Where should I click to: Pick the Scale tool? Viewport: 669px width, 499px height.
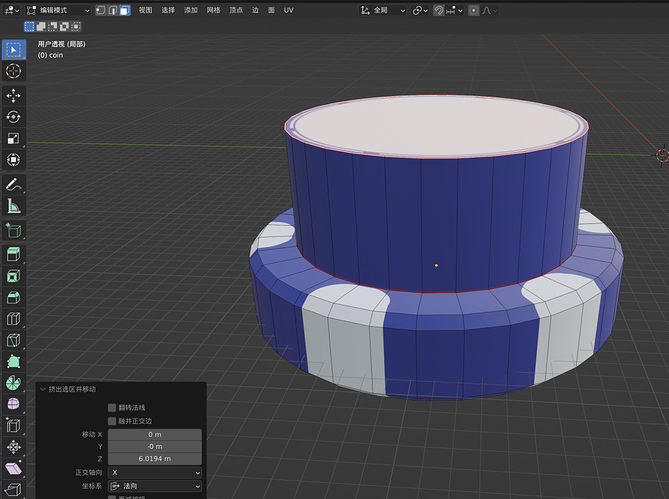13,139
